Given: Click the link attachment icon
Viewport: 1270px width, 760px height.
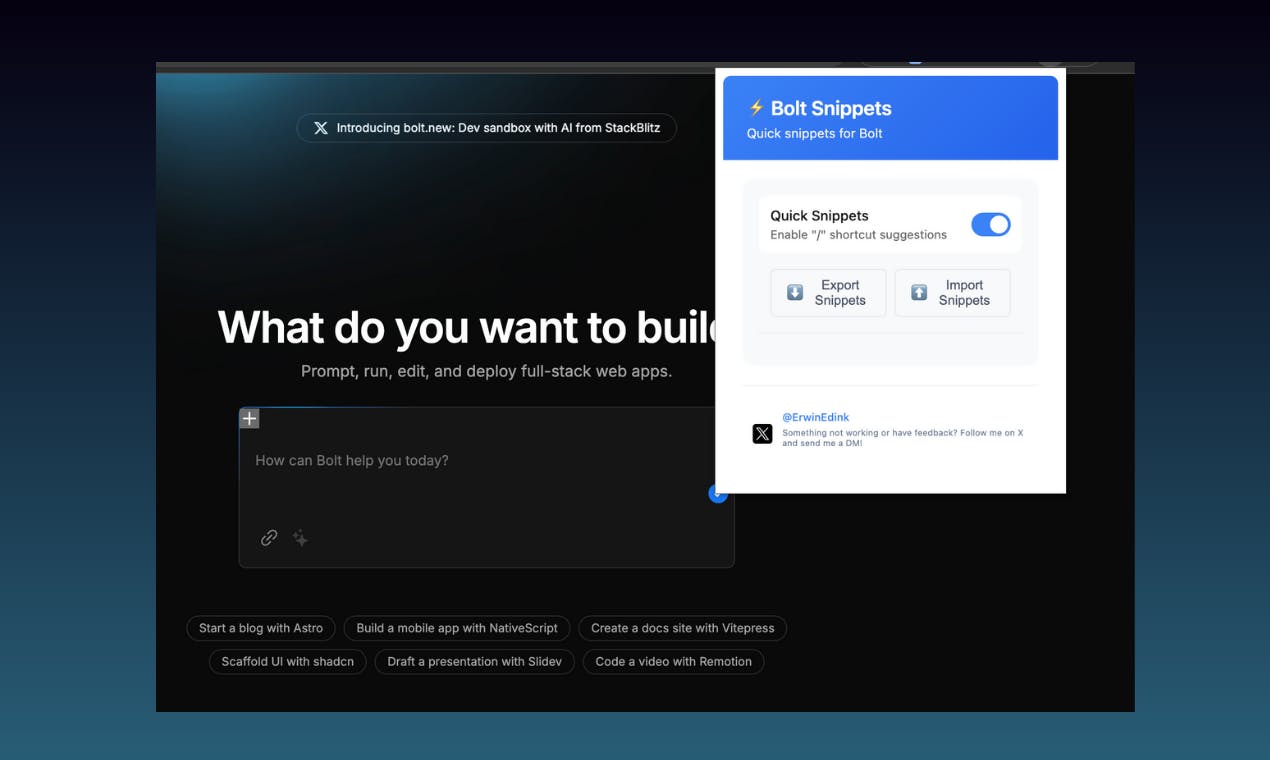Looking at the screenshot, I should coord(269,538).
